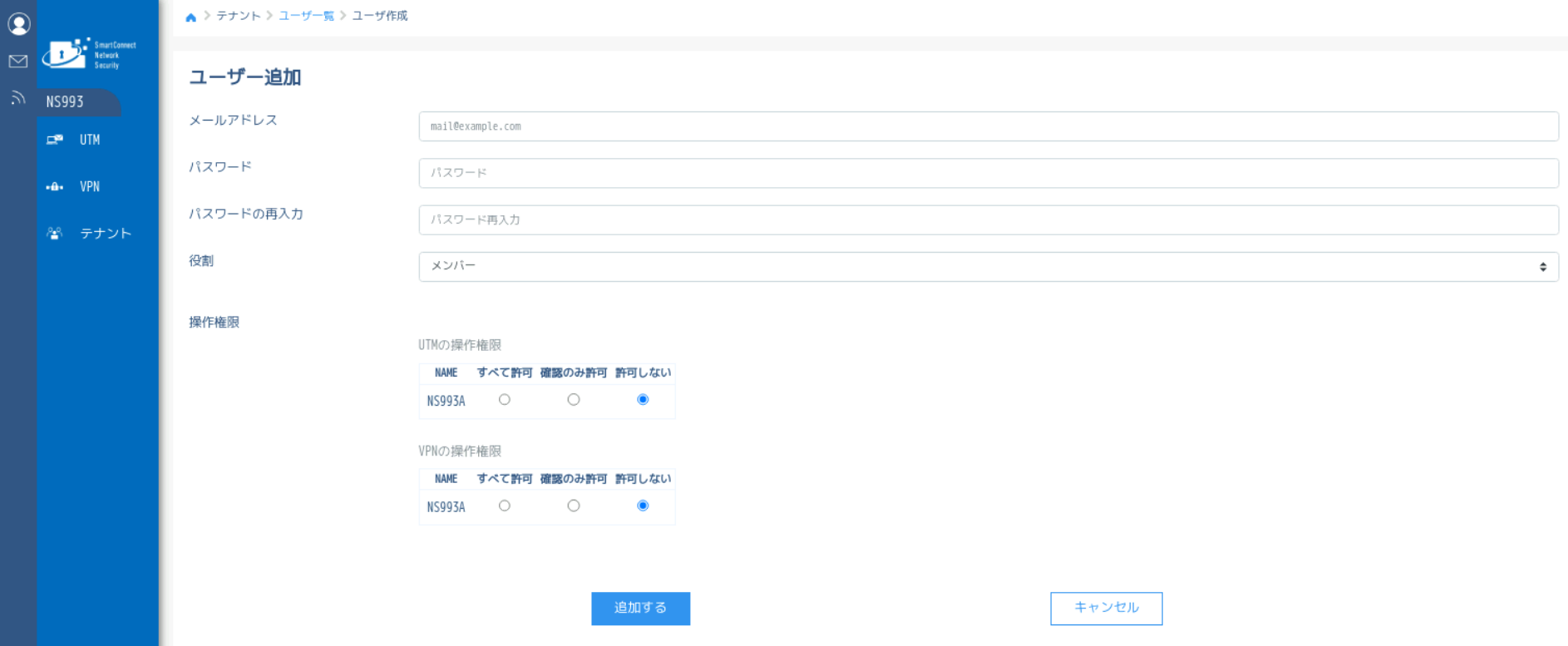Select 許可しない for UTM NS993A
This screenshot has width=1568, height=646.
point(643,400)
